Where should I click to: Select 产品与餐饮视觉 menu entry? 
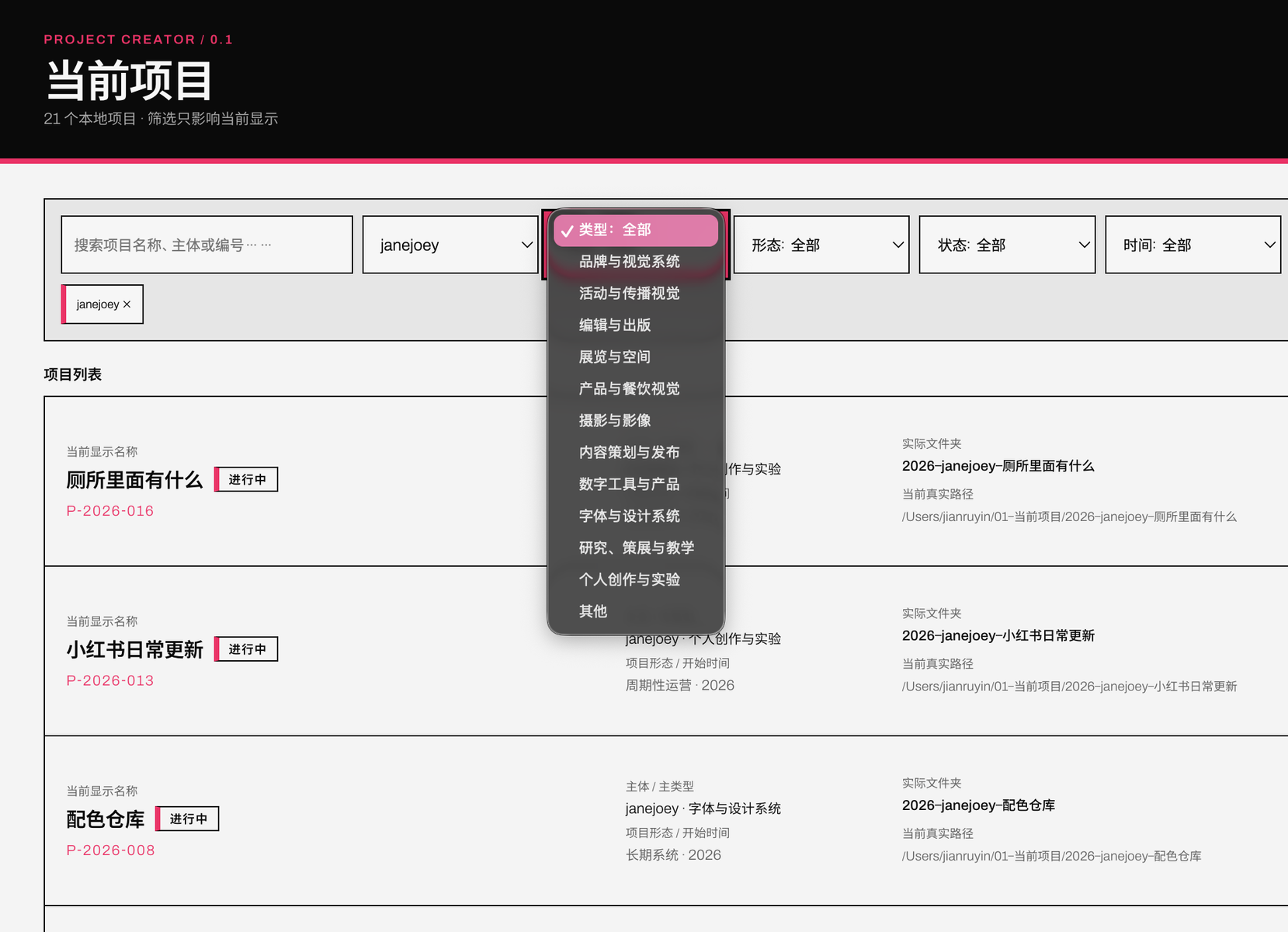[635, 389]
